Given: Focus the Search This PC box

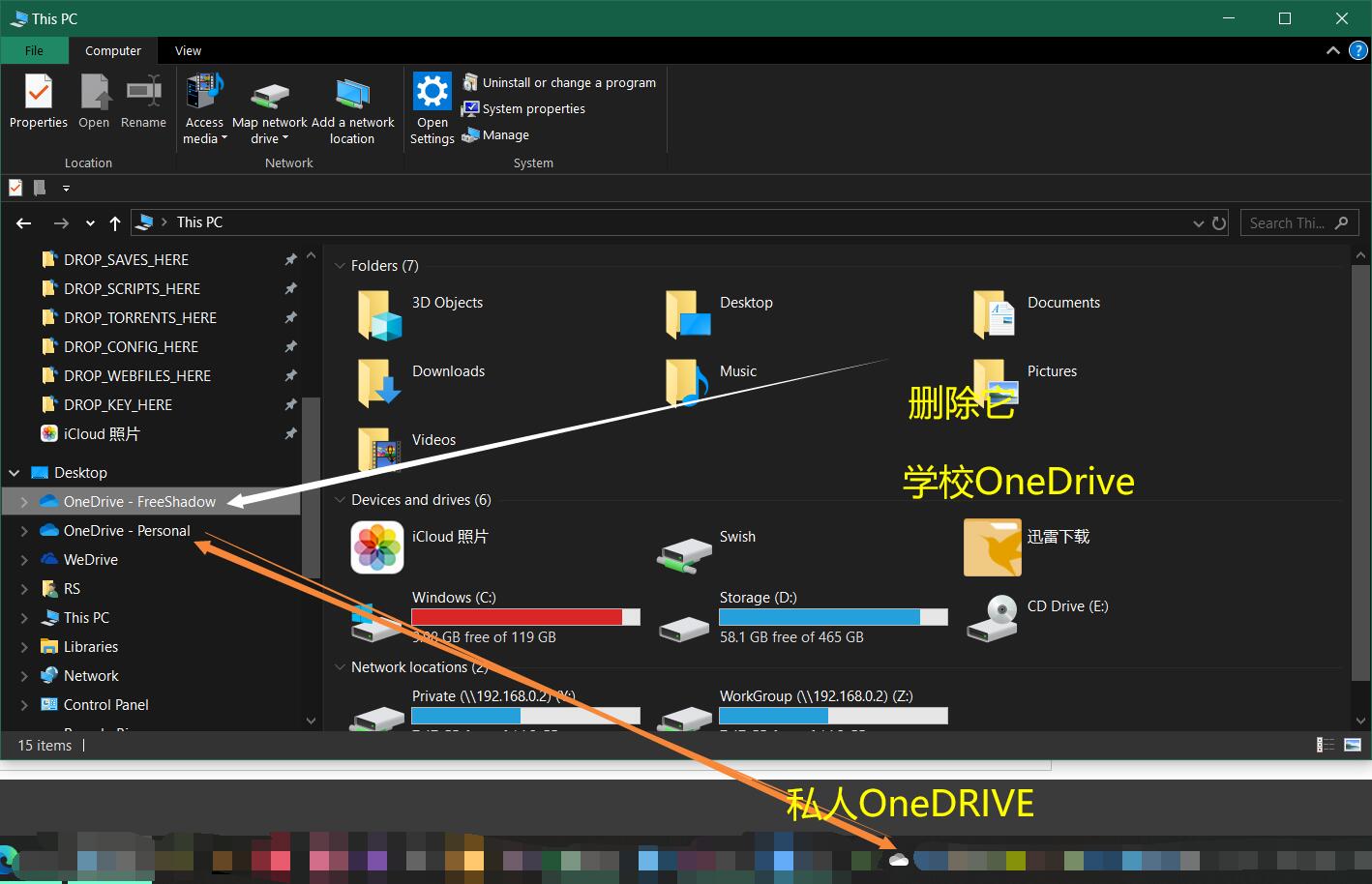Looking at the screenshot, I should [1298, 223].
